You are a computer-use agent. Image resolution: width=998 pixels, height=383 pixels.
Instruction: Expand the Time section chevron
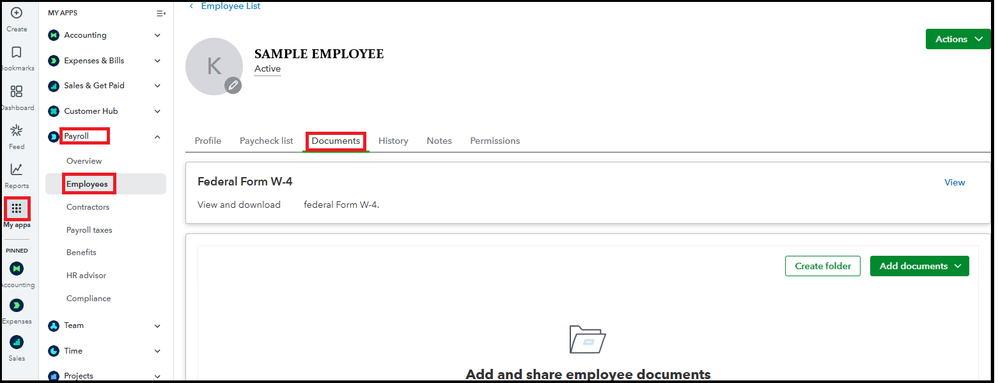click(x=157, y=351)
